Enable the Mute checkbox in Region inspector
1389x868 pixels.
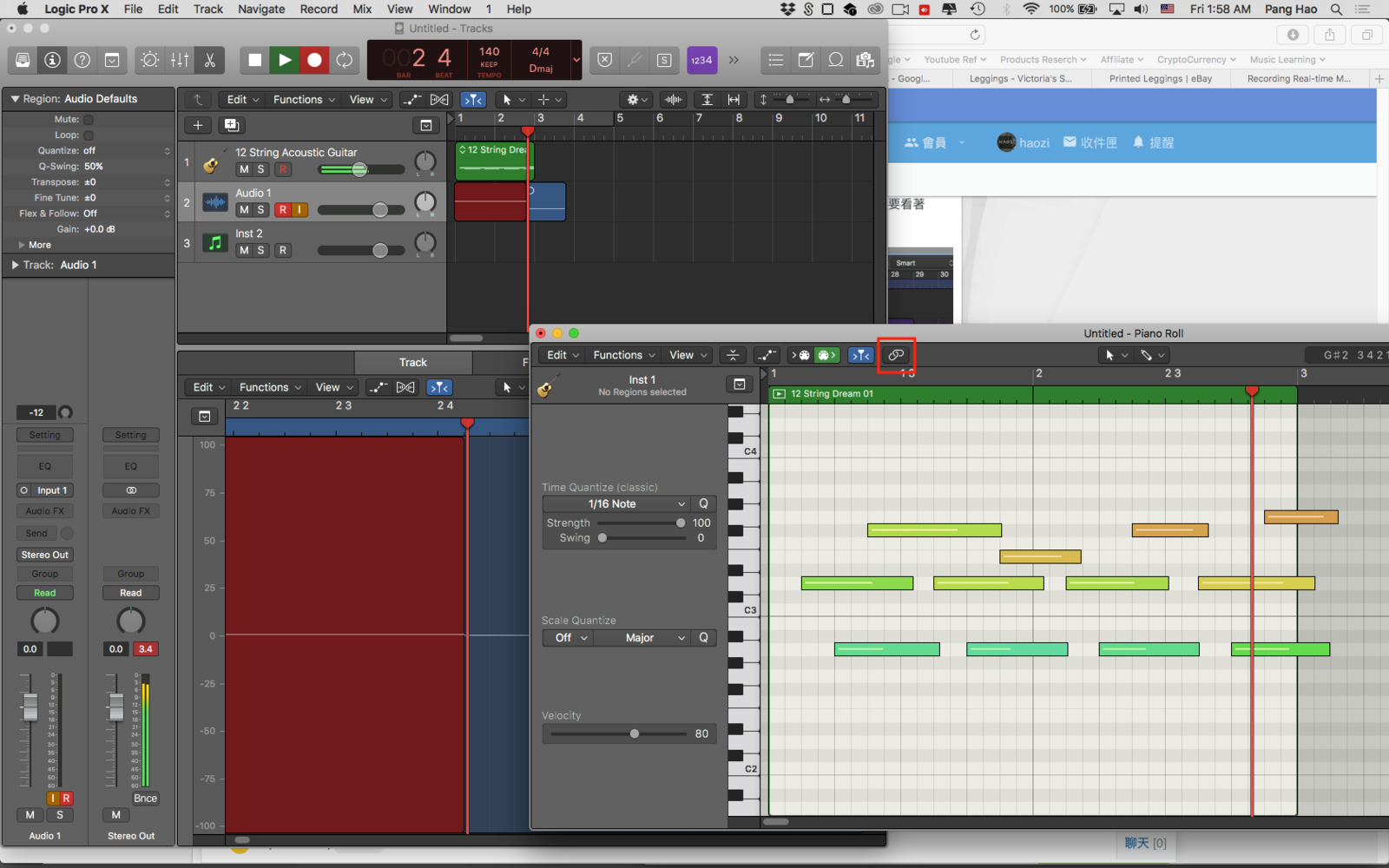pyautogui.click(x=89, y=120)
